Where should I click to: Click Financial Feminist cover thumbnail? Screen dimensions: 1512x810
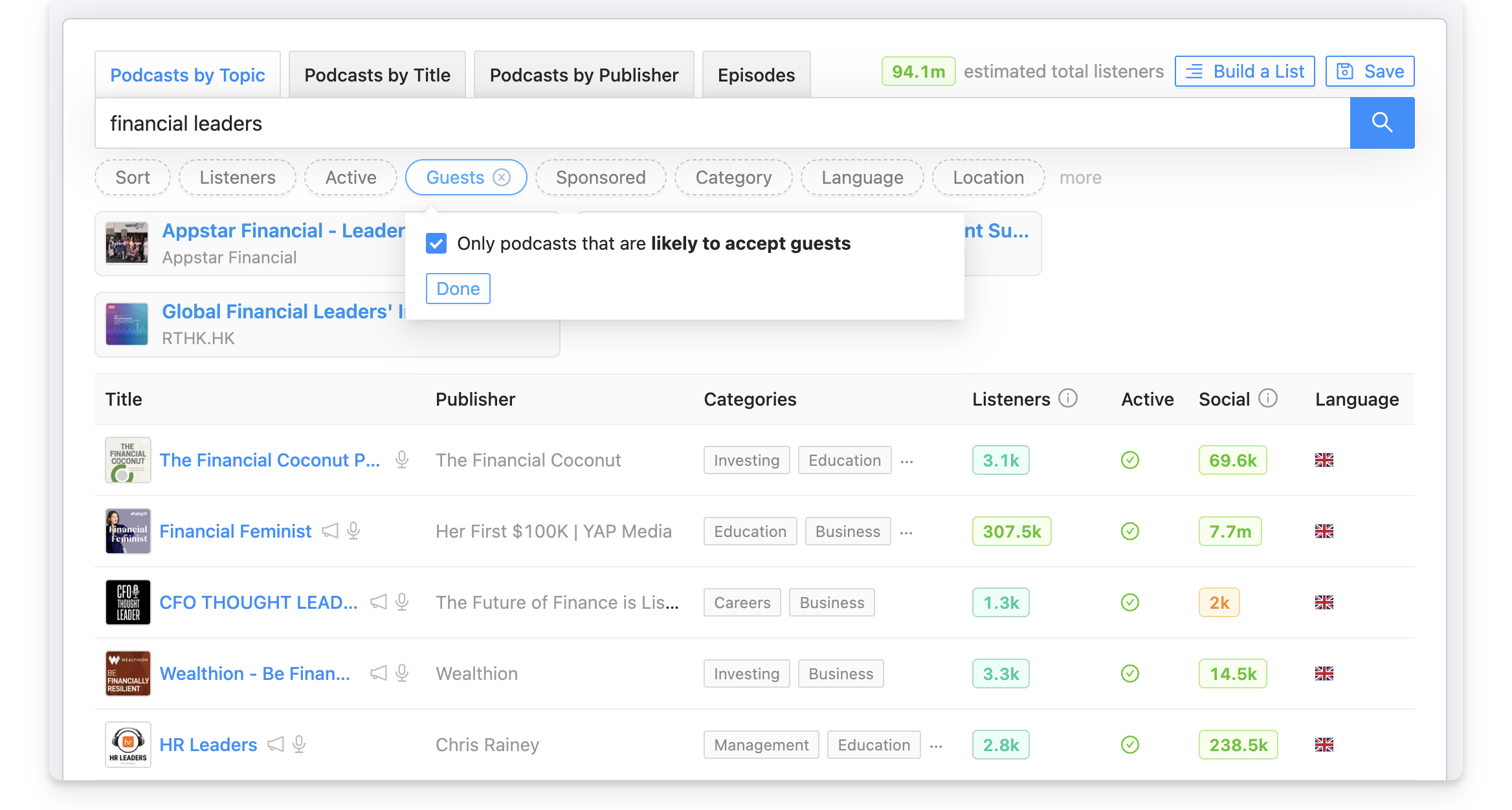(x=128, y=531)
